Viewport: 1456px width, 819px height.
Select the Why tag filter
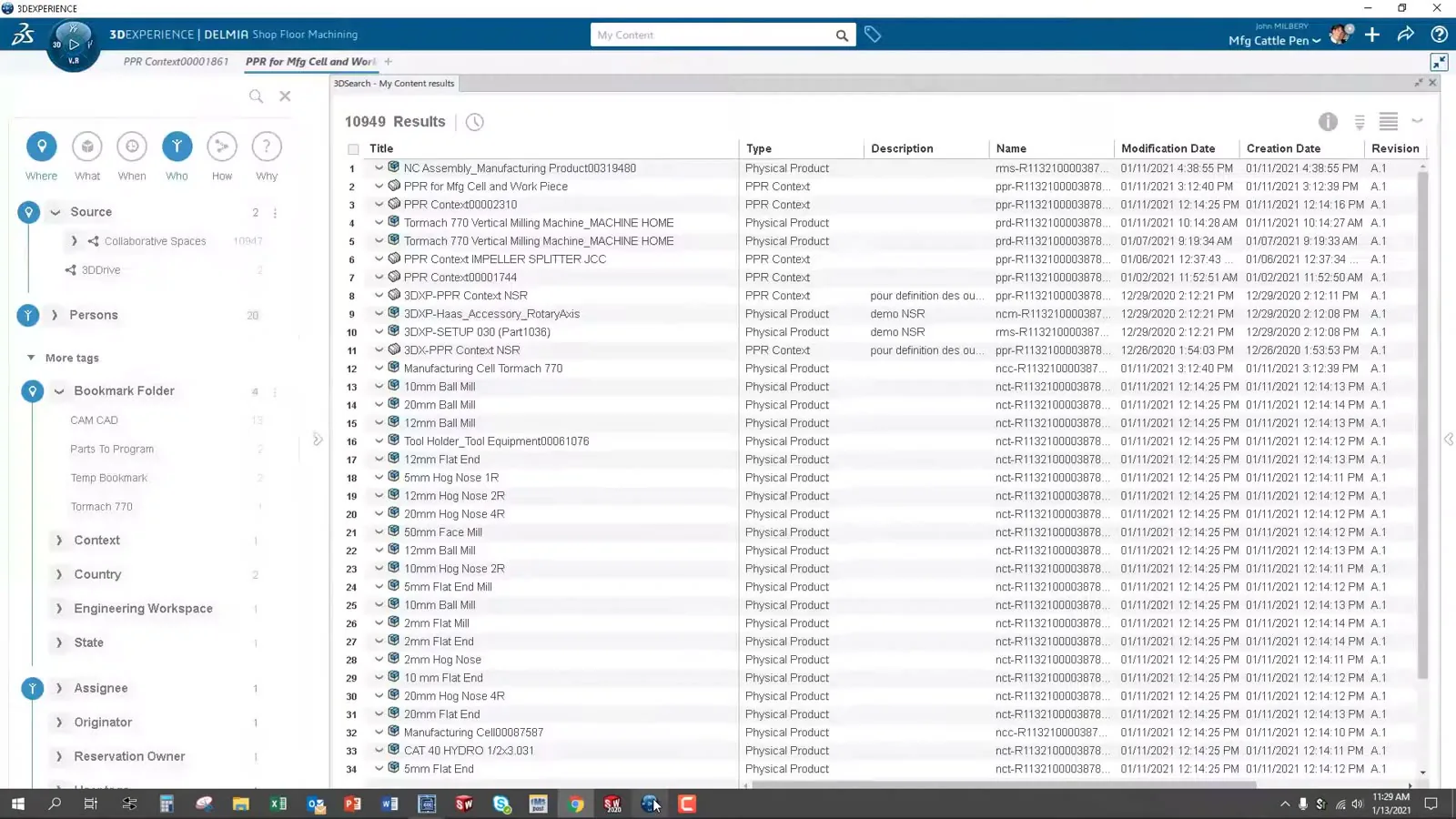(x=267, y=147)
